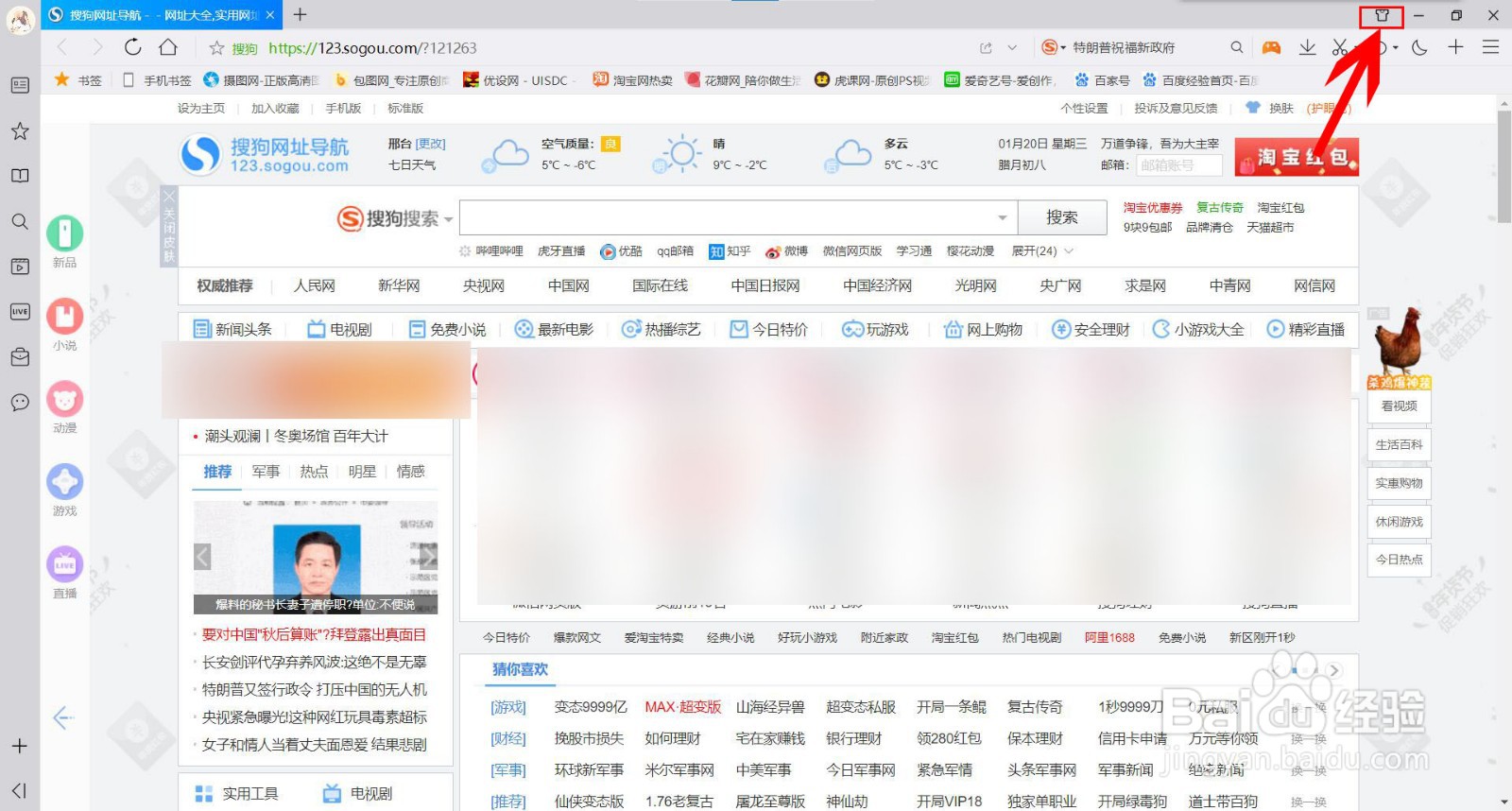
Task: Open the 搜狗搜索 engine selector arrow
Action: pos(449,219)
